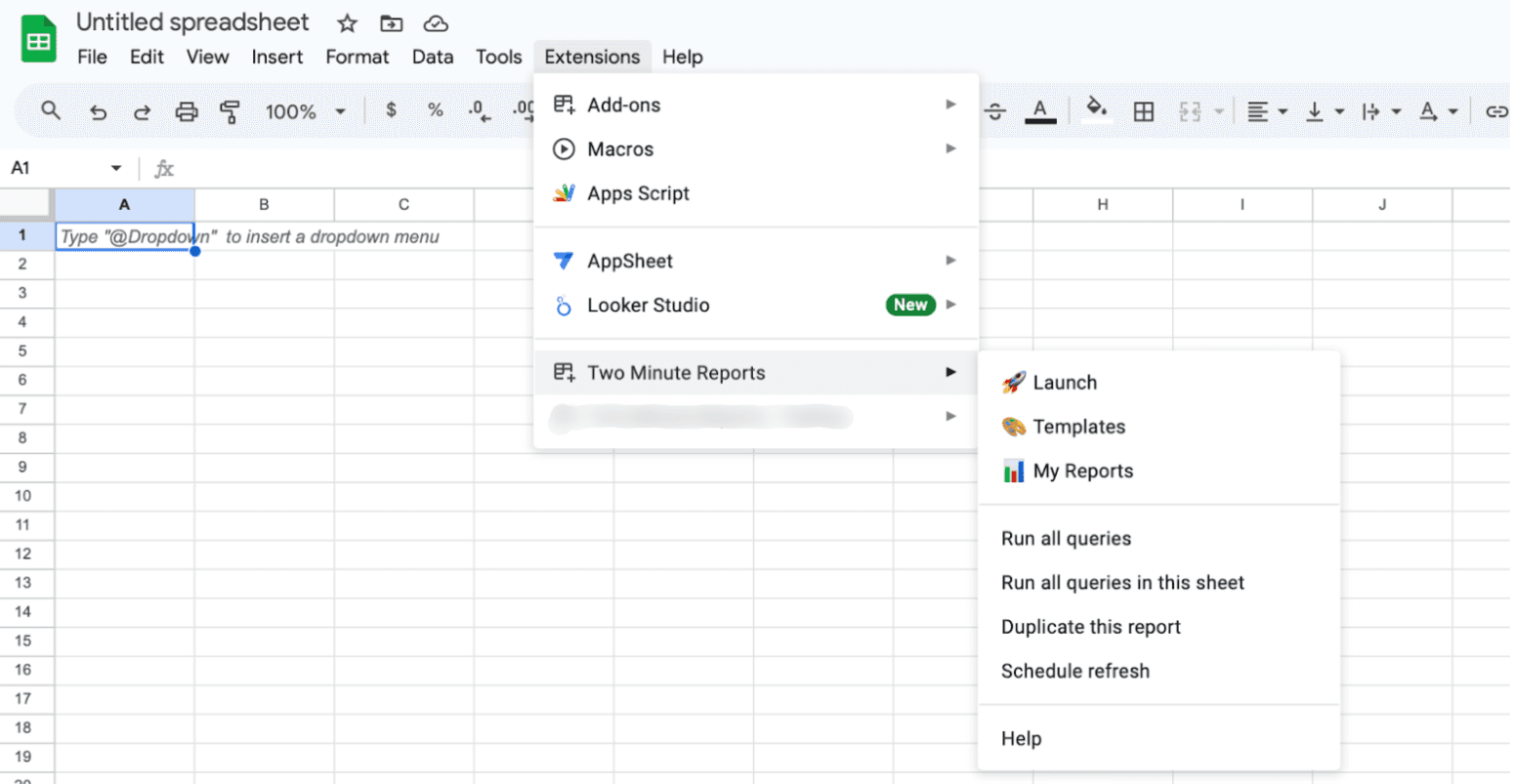Star the Untitled spreadsheet

coord(347,23)
